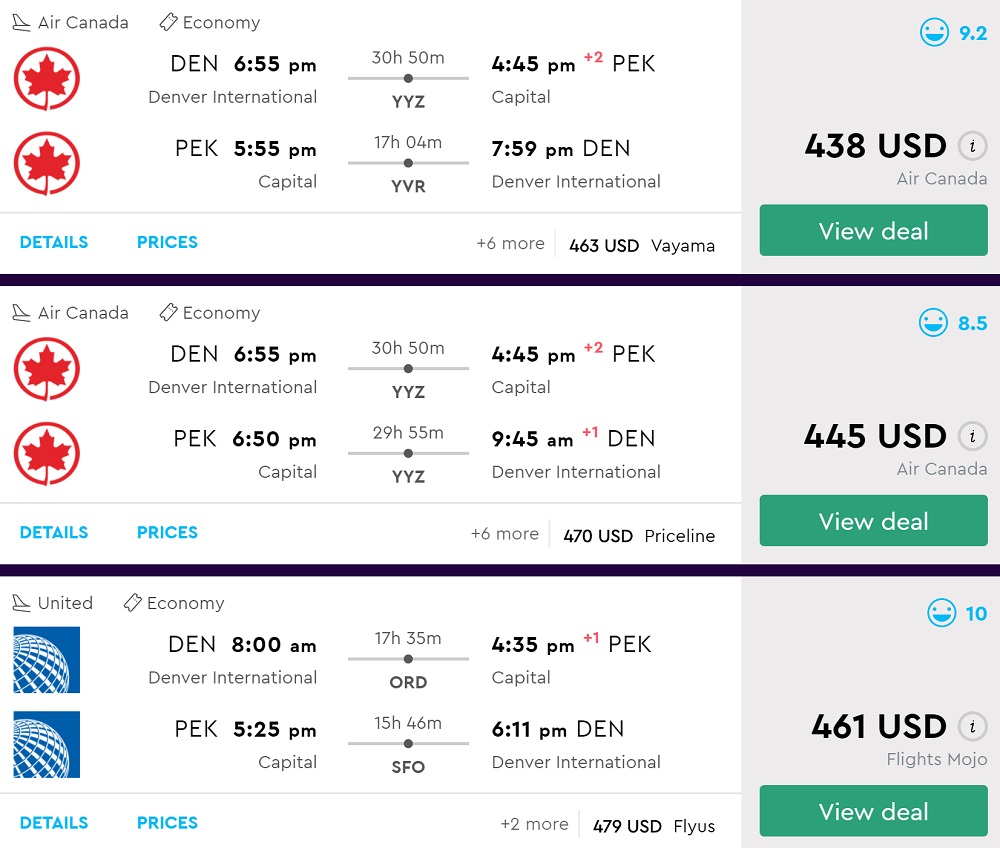Image resolution: width=1000 pixels, height=848 pixels.
Task: Open PRICES for the 445 USD flight
Action: [167, 532]
